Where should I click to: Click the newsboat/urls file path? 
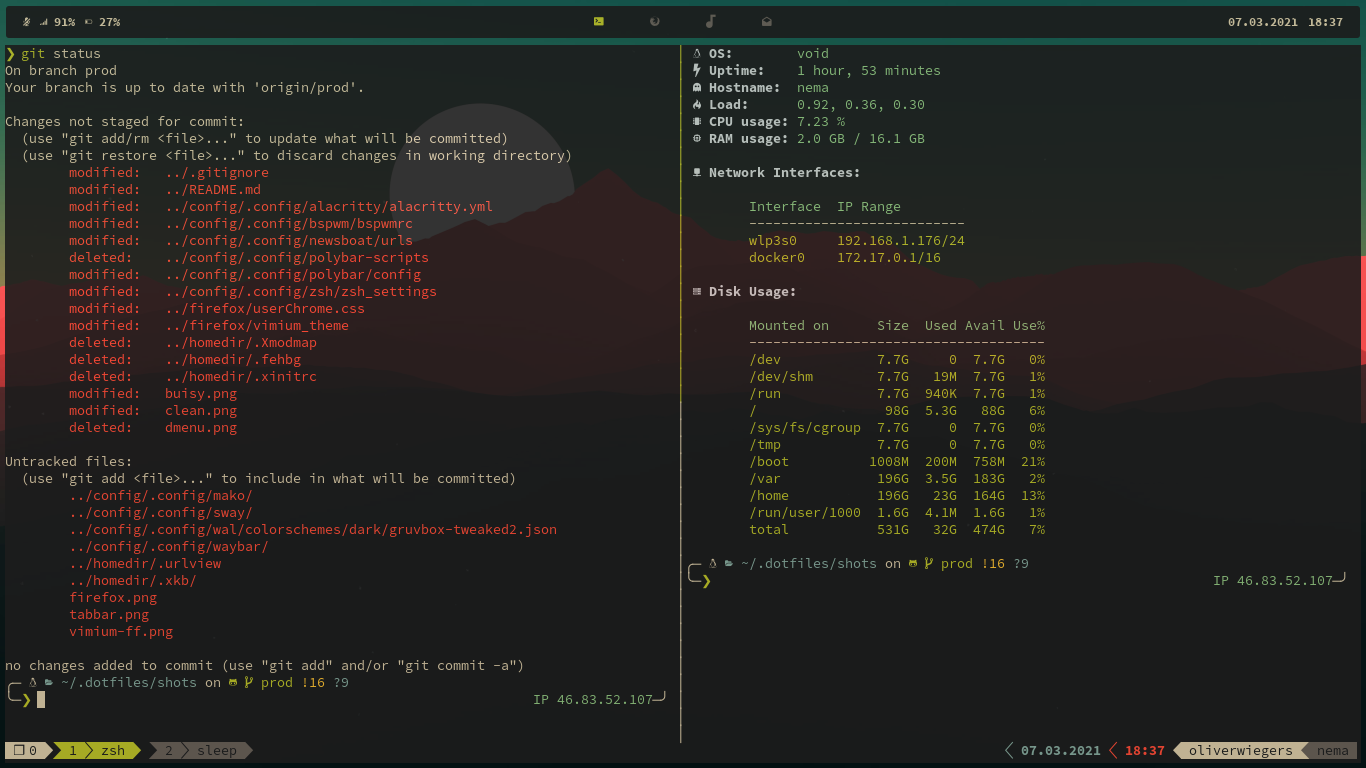289,241
